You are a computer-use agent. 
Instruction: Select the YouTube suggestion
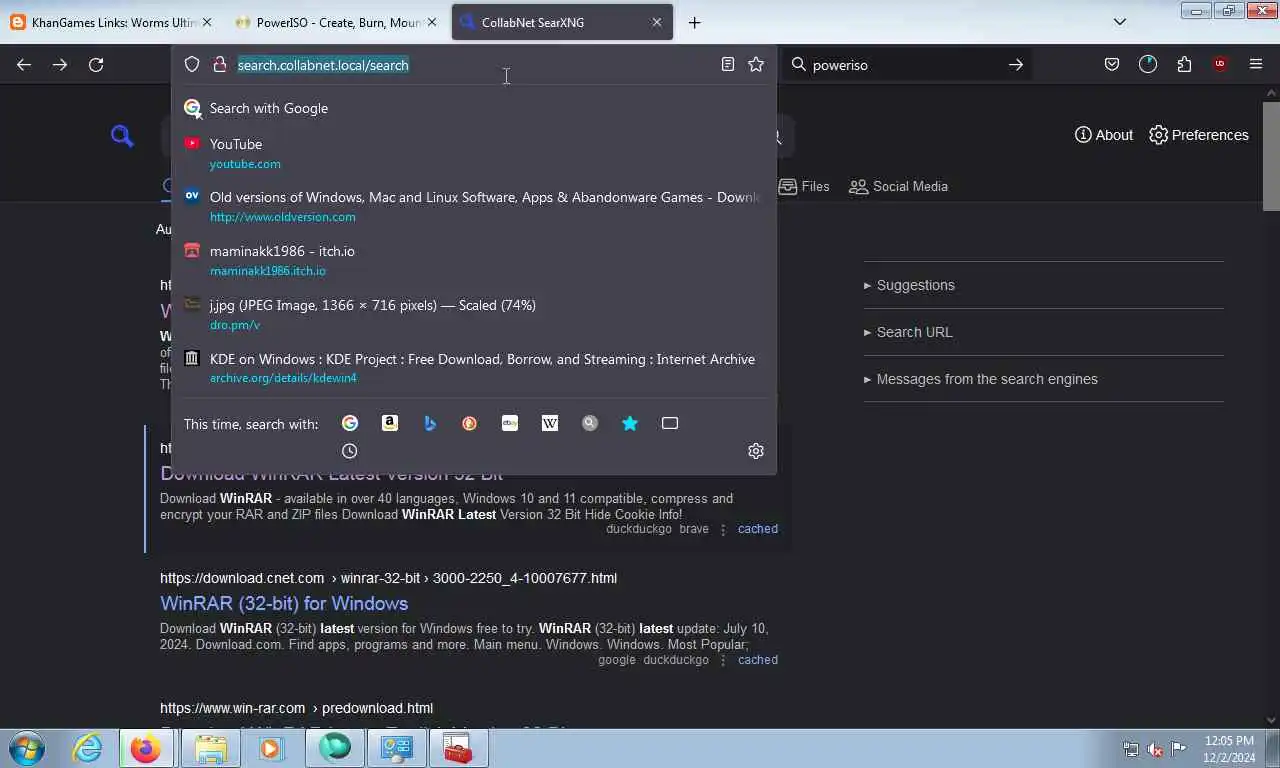(x=474, y=153)
